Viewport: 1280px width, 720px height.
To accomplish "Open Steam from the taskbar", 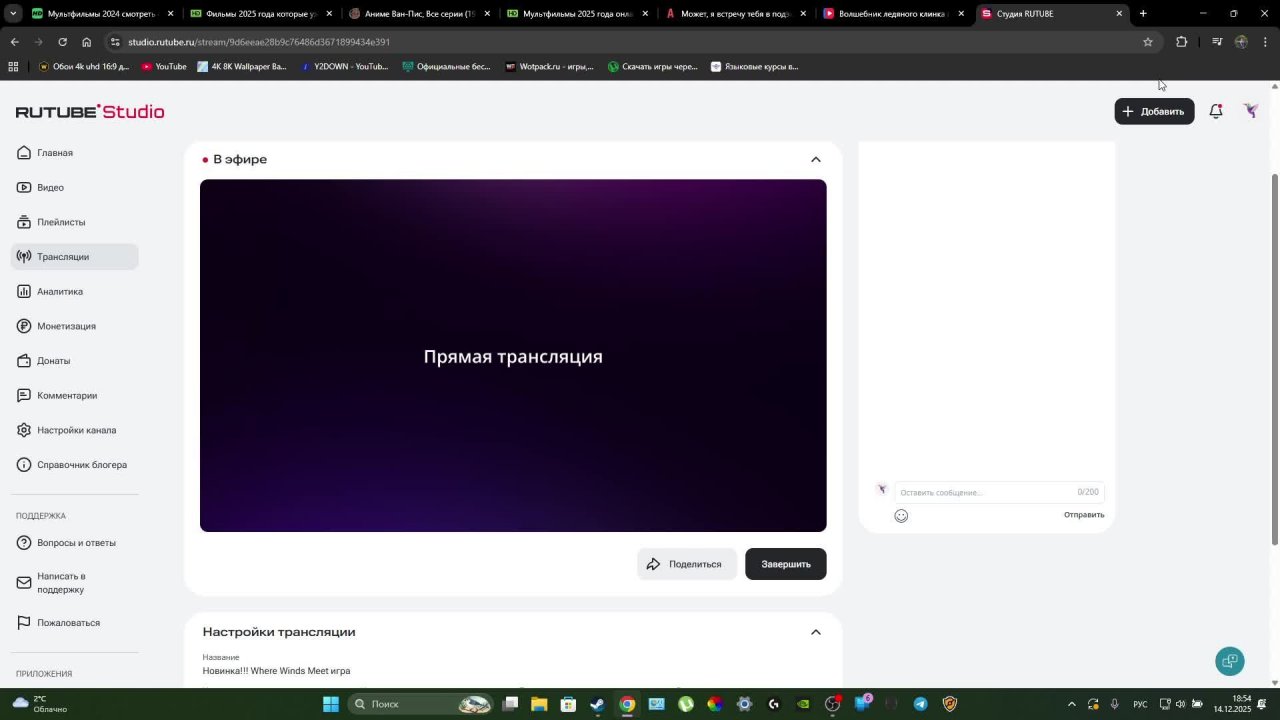I will 597,704.
